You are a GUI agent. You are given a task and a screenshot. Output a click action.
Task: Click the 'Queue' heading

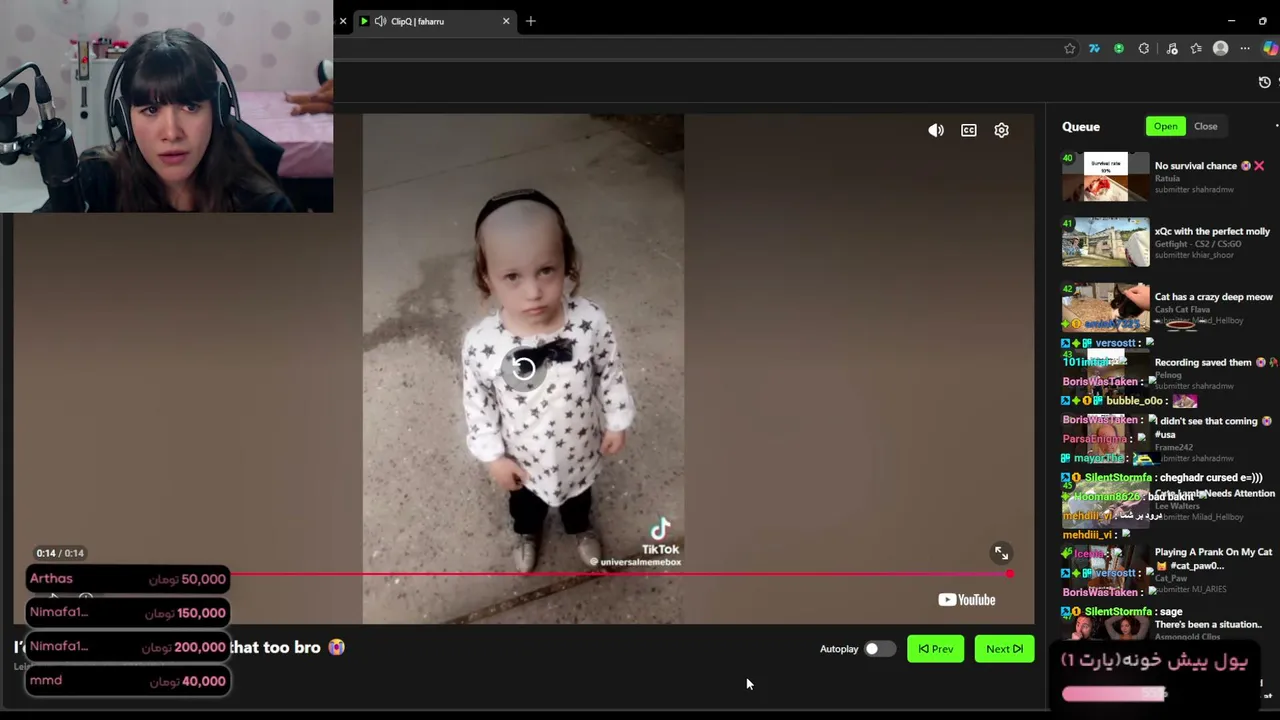coord(1081,127)
